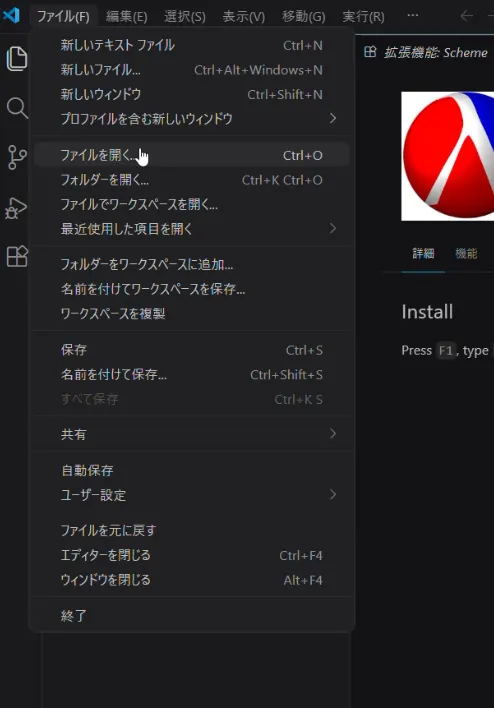Select ウィンドウを閉じる
Viewport: 494px width, 708px height.
click(x=191, y=580)
